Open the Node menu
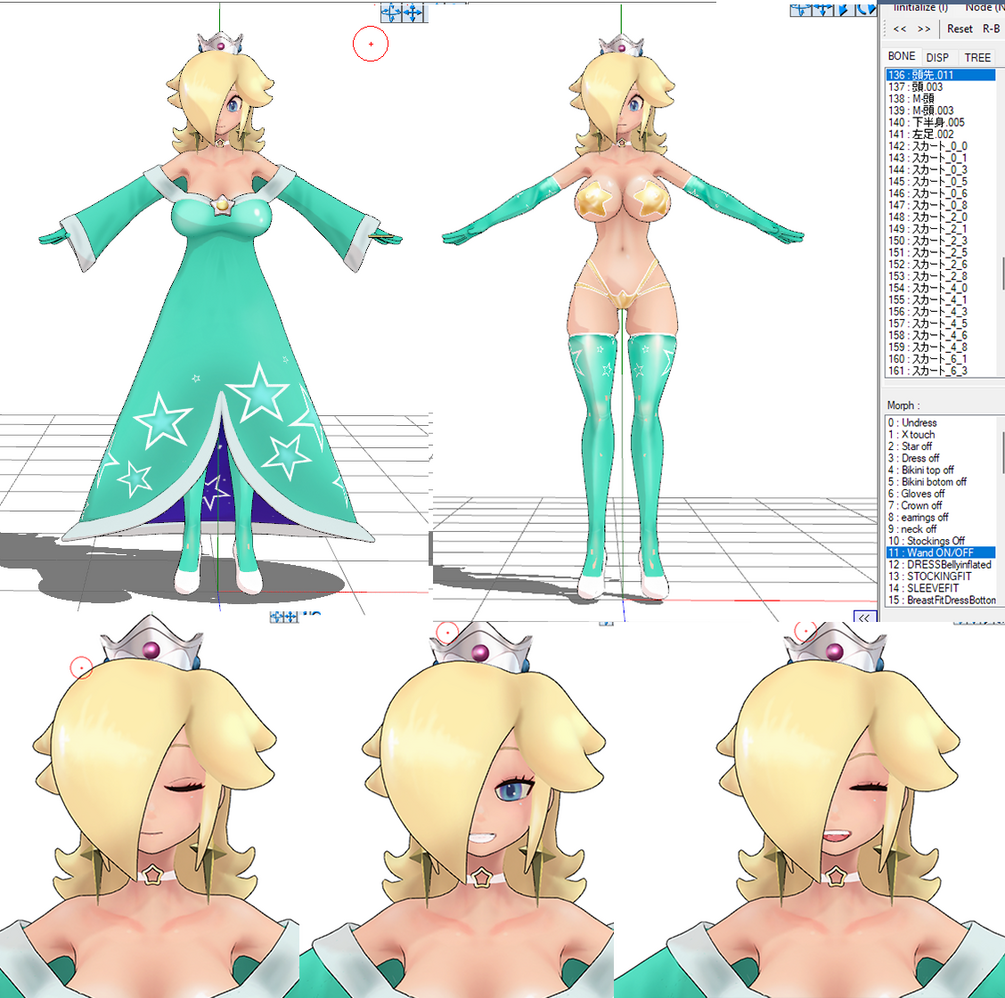The image size is (1005, 998). pyautogui.click(x=984, y=7)
